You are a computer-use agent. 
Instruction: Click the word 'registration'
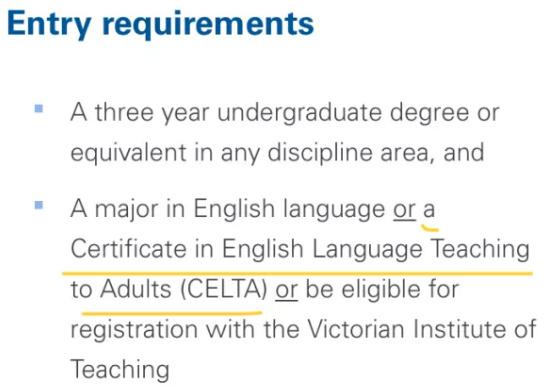click(134, 330)
